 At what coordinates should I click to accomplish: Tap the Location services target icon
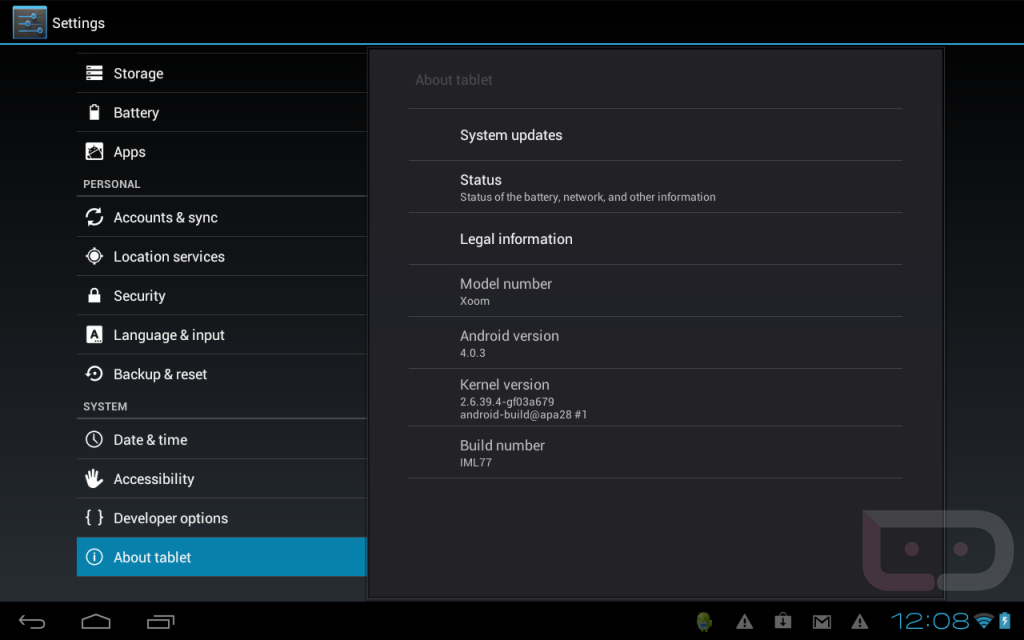point(94,257)
